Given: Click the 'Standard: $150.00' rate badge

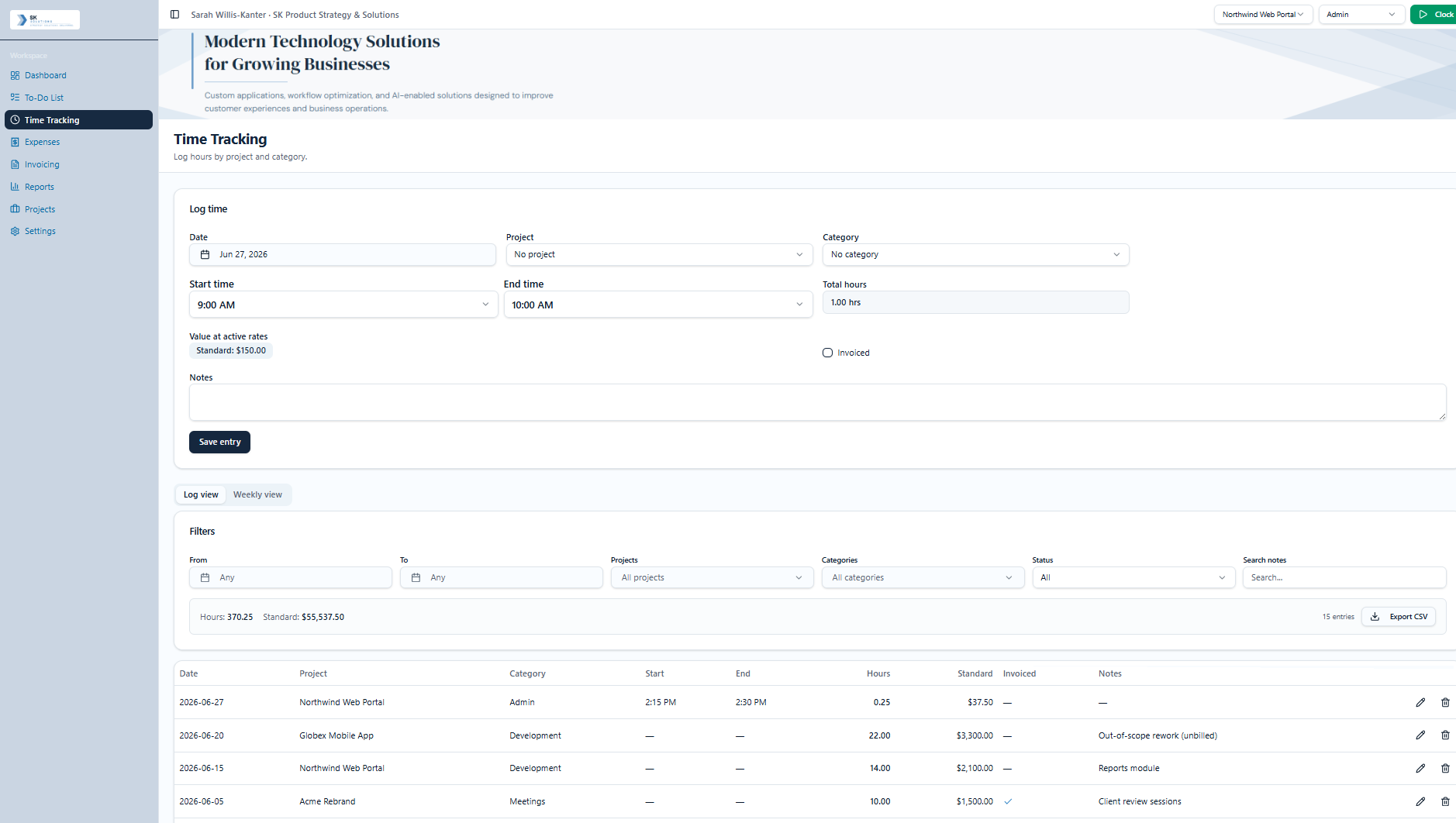Looking at the screenshot, I should click(231, 350).
